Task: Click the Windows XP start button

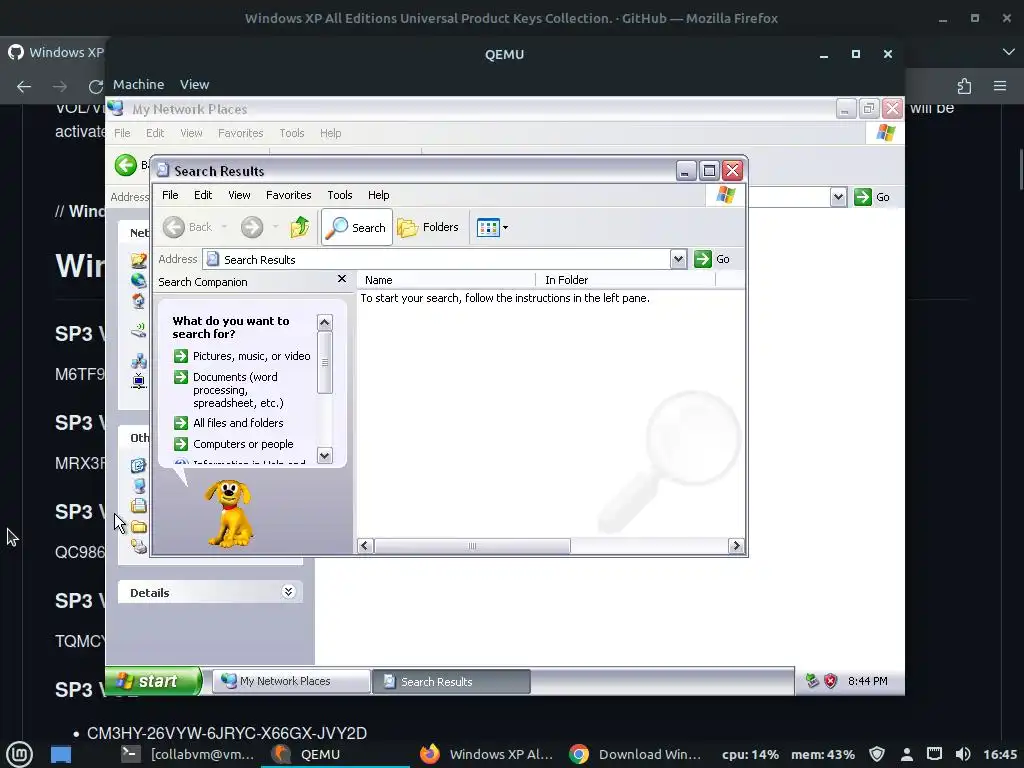Action: pos(154,681)
